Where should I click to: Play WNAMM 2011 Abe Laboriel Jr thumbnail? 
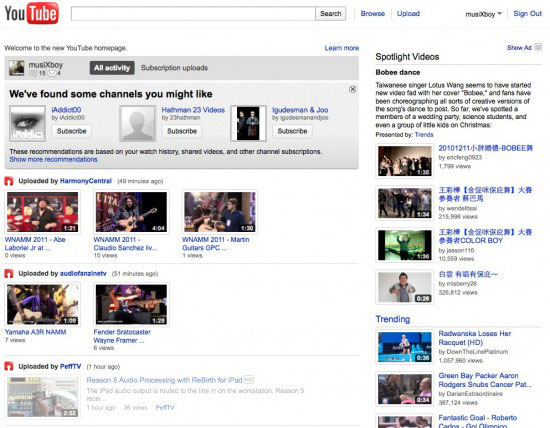[x=42, y=212]
